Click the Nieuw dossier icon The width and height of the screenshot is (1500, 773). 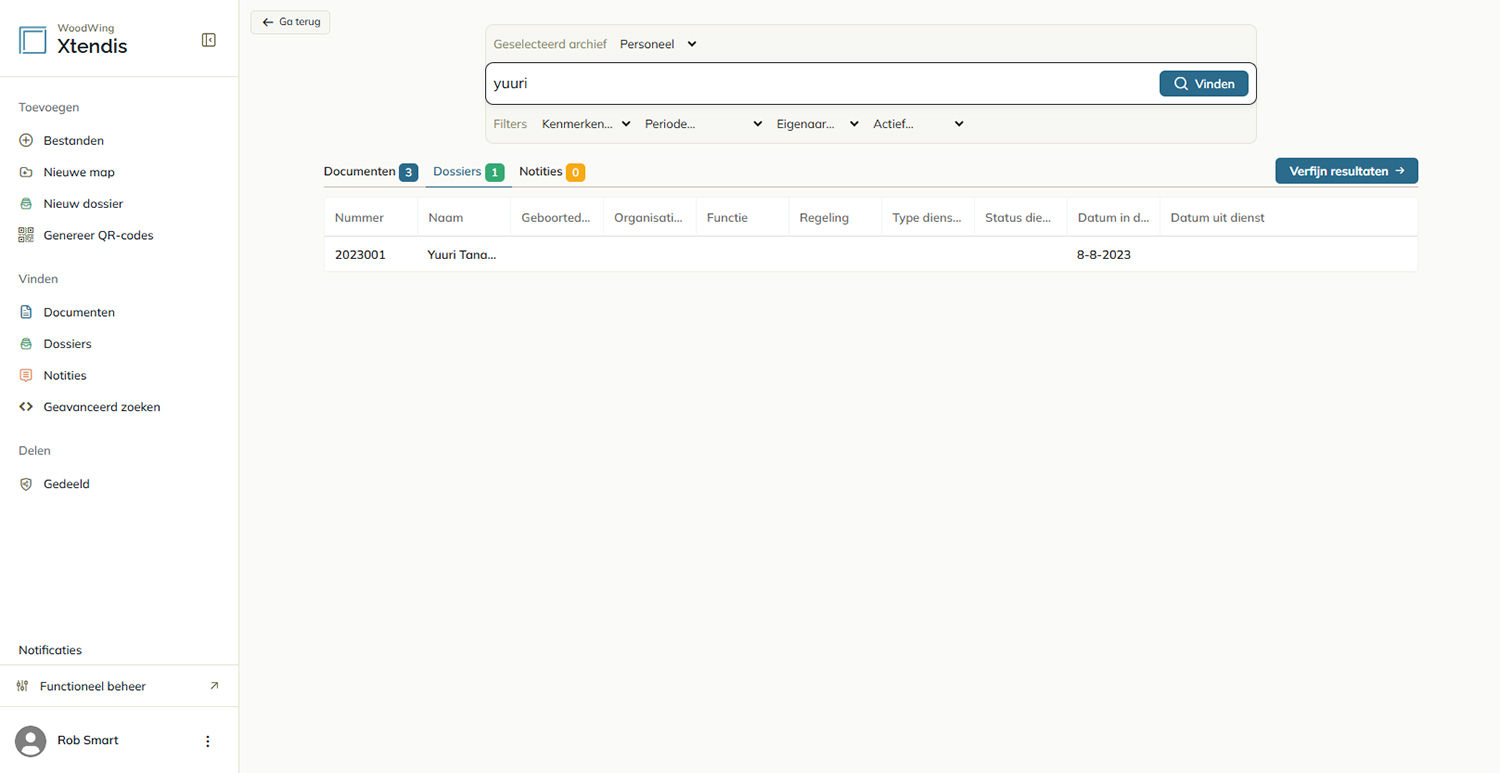[x=26, y=204]
